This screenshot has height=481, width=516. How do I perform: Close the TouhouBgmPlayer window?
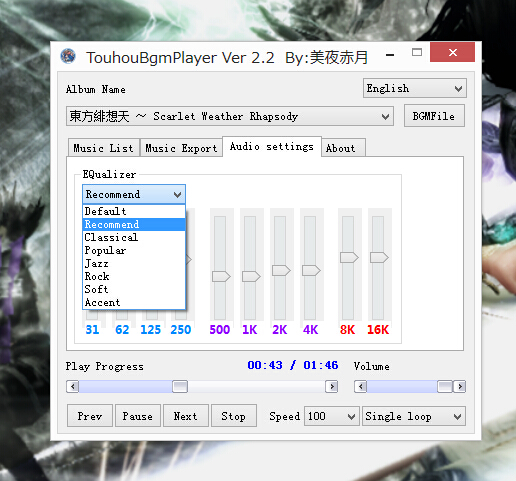(452, 52)
